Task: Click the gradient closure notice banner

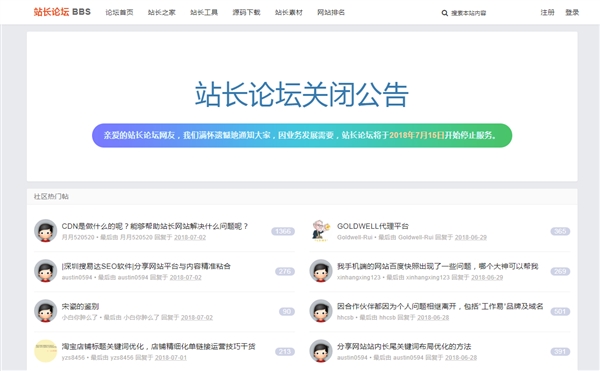Action: (x=302, y=135)
